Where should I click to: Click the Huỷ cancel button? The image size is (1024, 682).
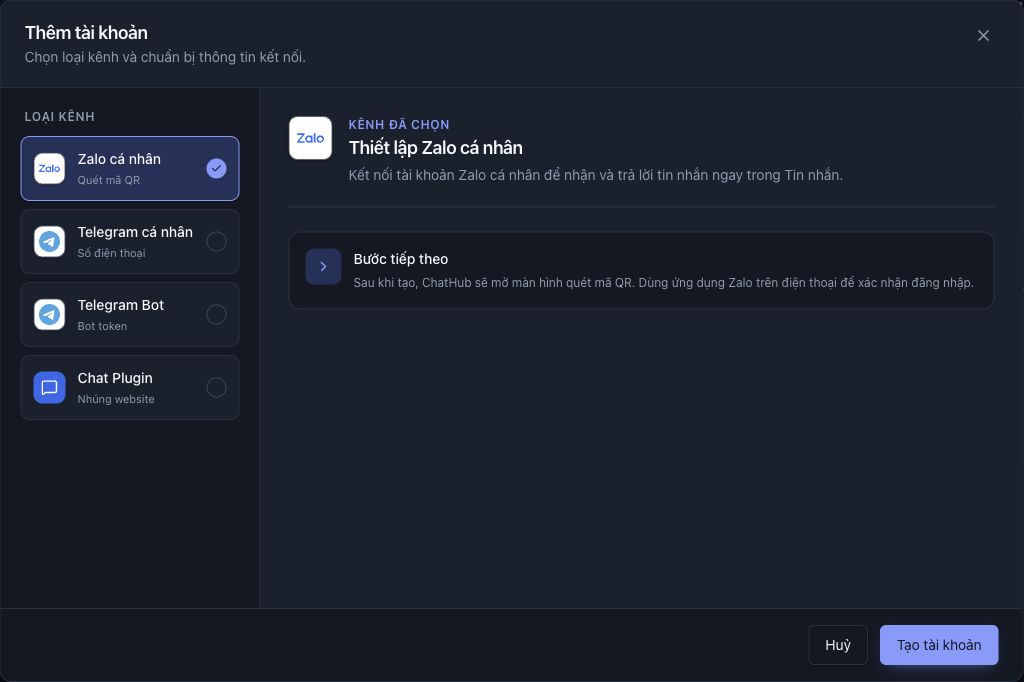point(838,645)
